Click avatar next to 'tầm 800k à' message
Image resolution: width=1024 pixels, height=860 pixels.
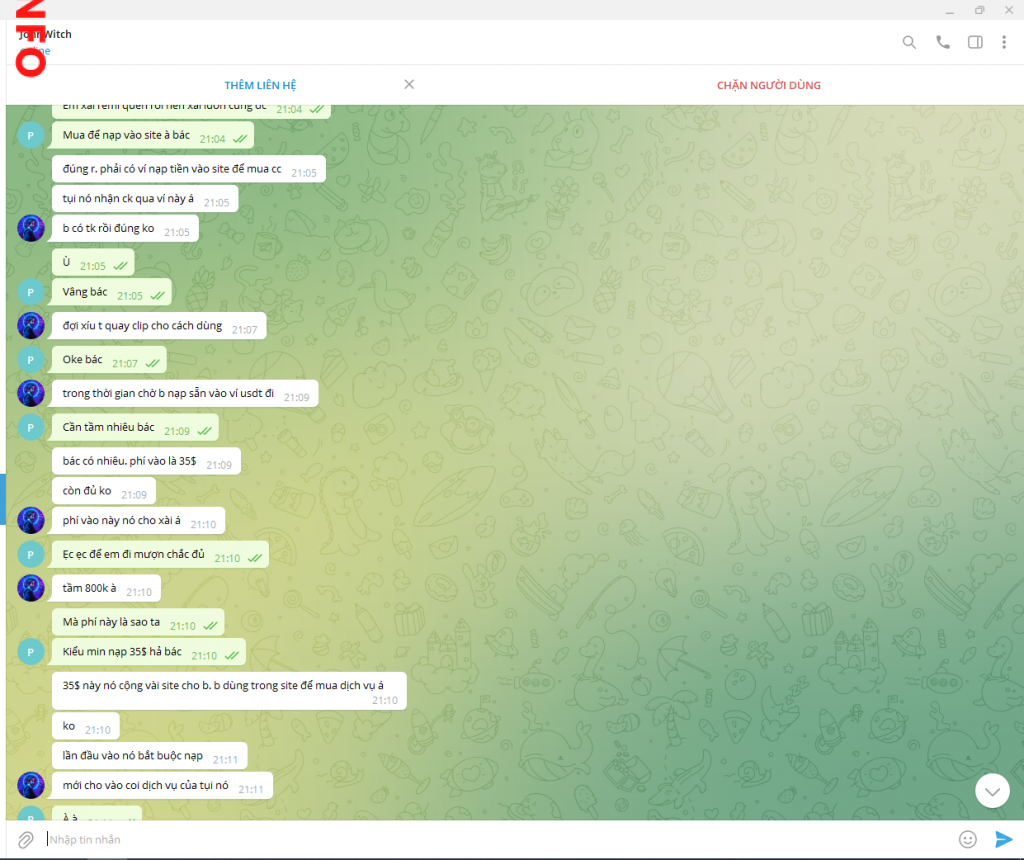31,588
